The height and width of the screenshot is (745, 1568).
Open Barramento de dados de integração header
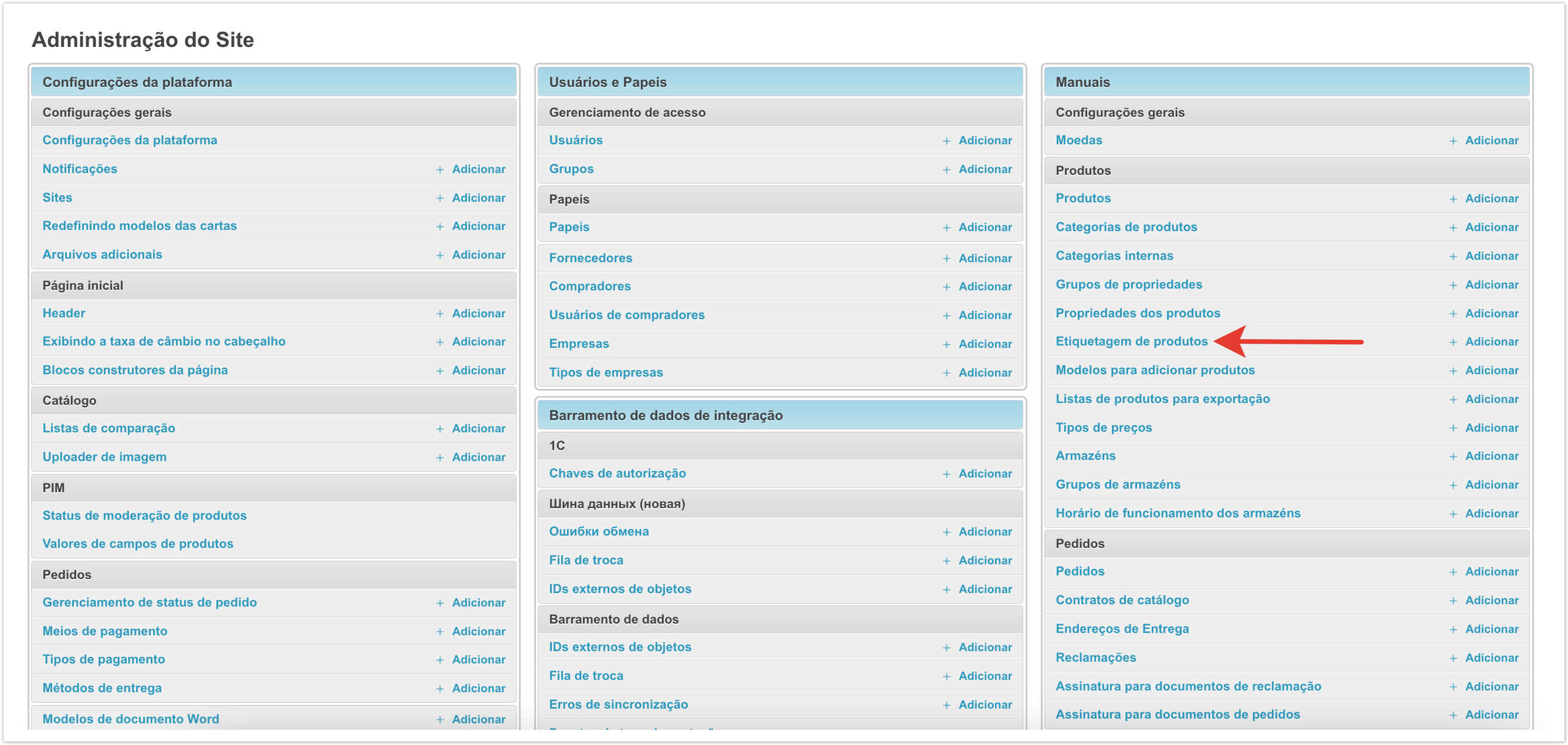tap(666, 415)
